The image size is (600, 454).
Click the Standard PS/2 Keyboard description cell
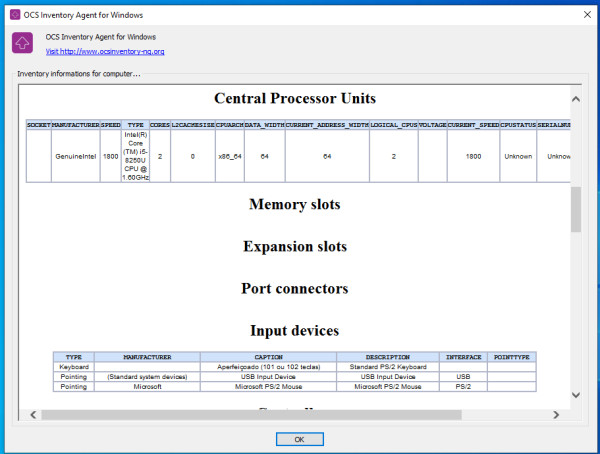(388, 367)
